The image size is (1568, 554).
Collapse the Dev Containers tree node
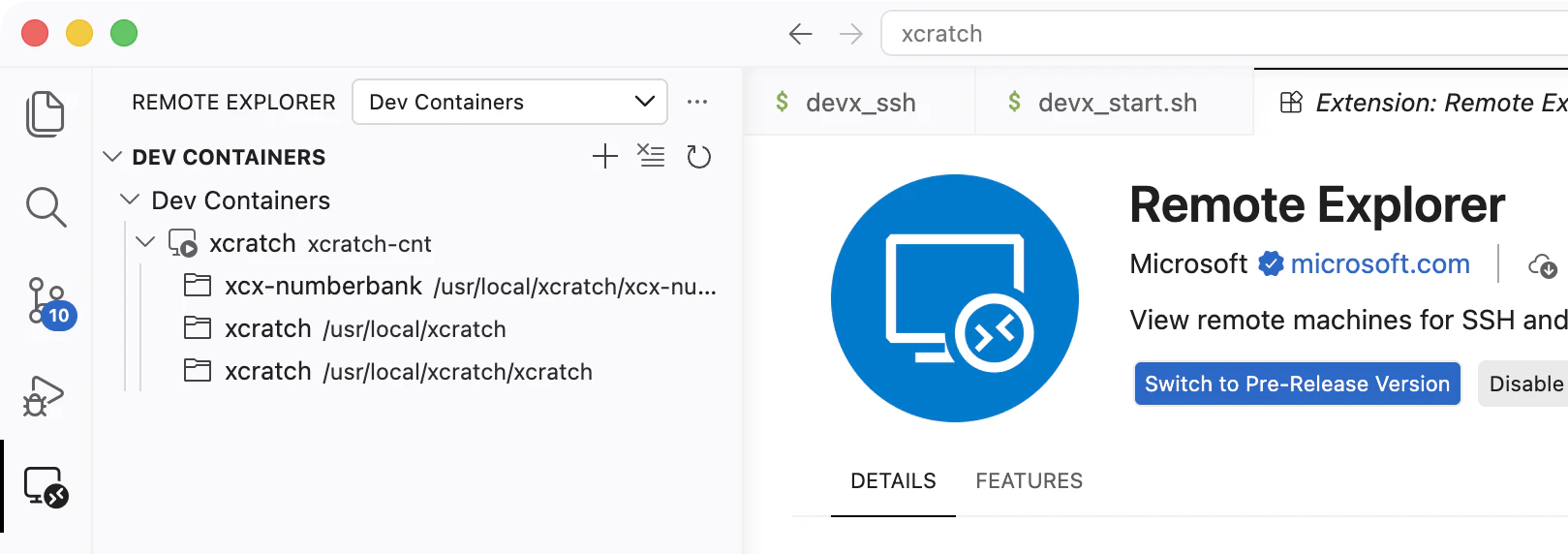pos(130,200)
